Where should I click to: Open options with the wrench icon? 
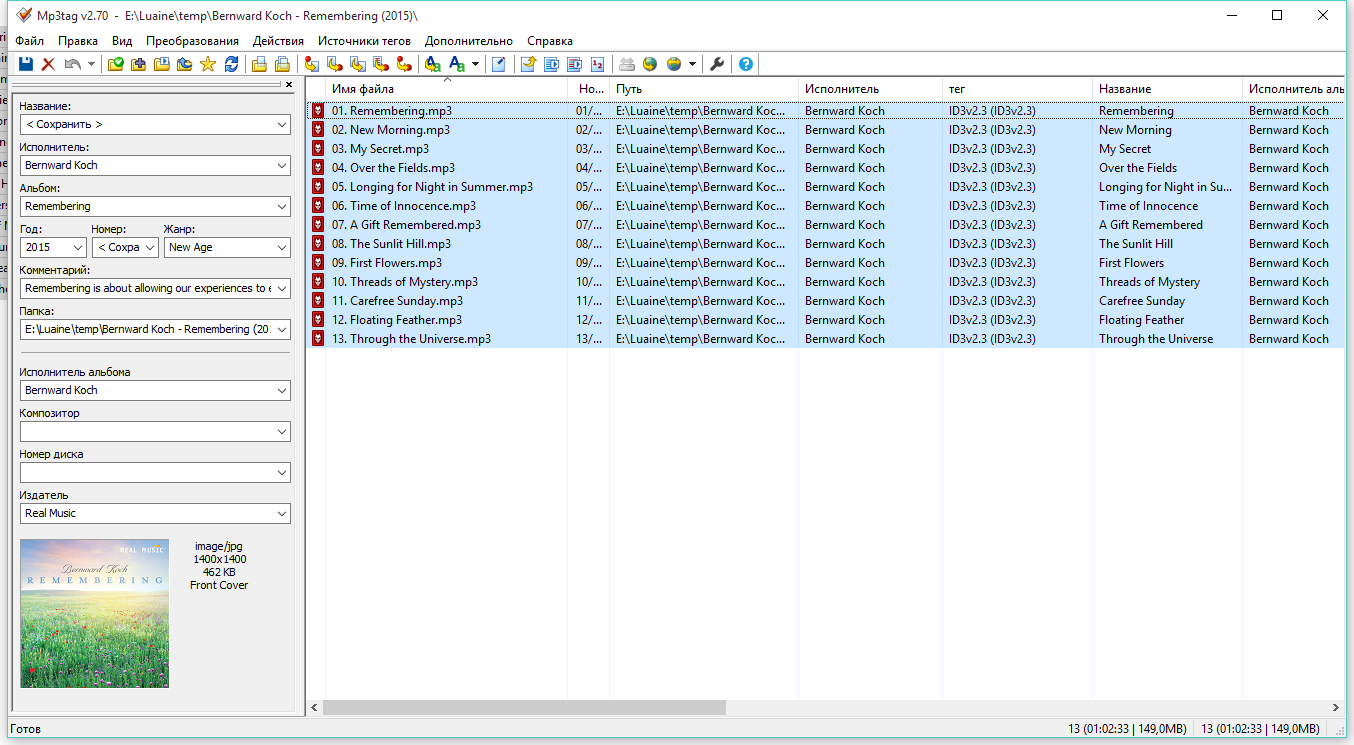point(717,64)
